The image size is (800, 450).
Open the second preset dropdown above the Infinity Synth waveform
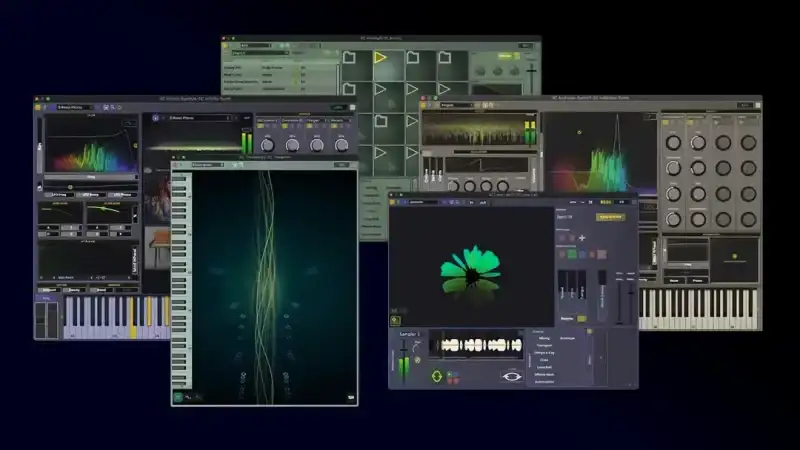point(199,118)
